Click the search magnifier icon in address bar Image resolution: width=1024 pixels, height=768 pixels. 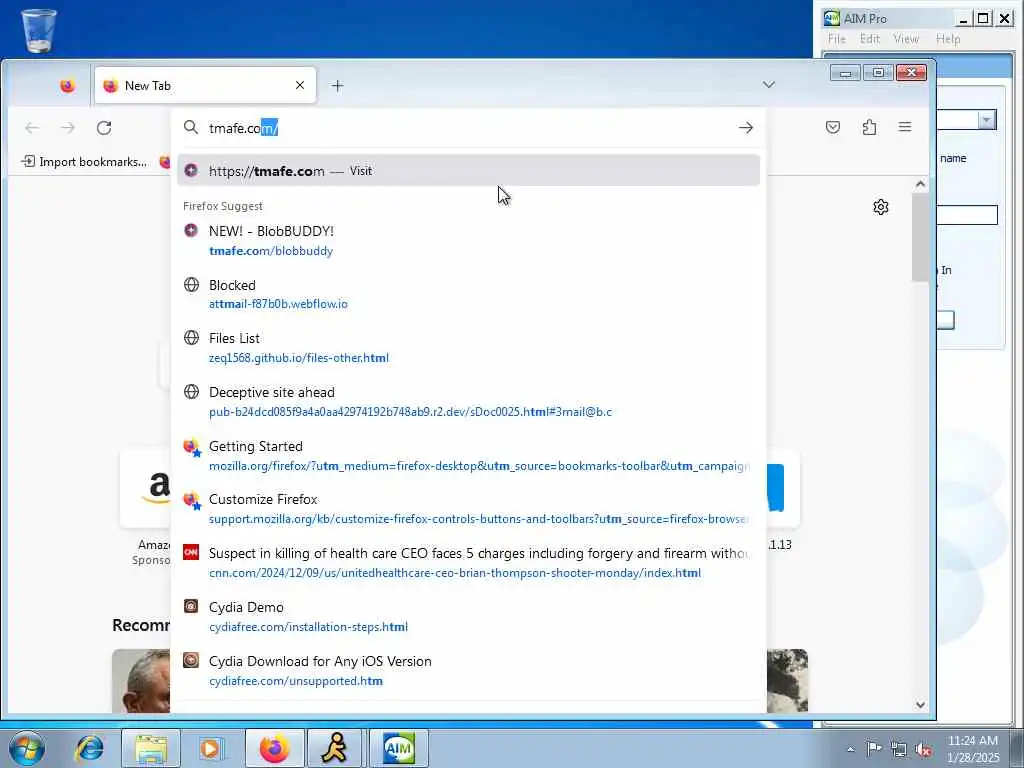tap(191, 127)
